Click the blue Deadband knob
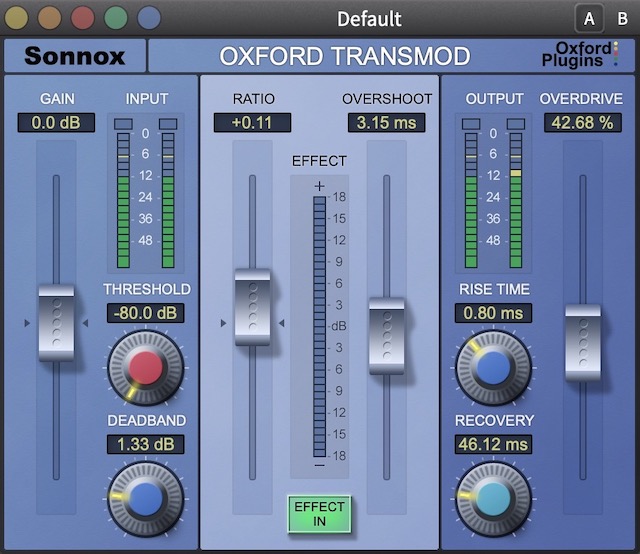The image size is (640, 554). [145, 497]
